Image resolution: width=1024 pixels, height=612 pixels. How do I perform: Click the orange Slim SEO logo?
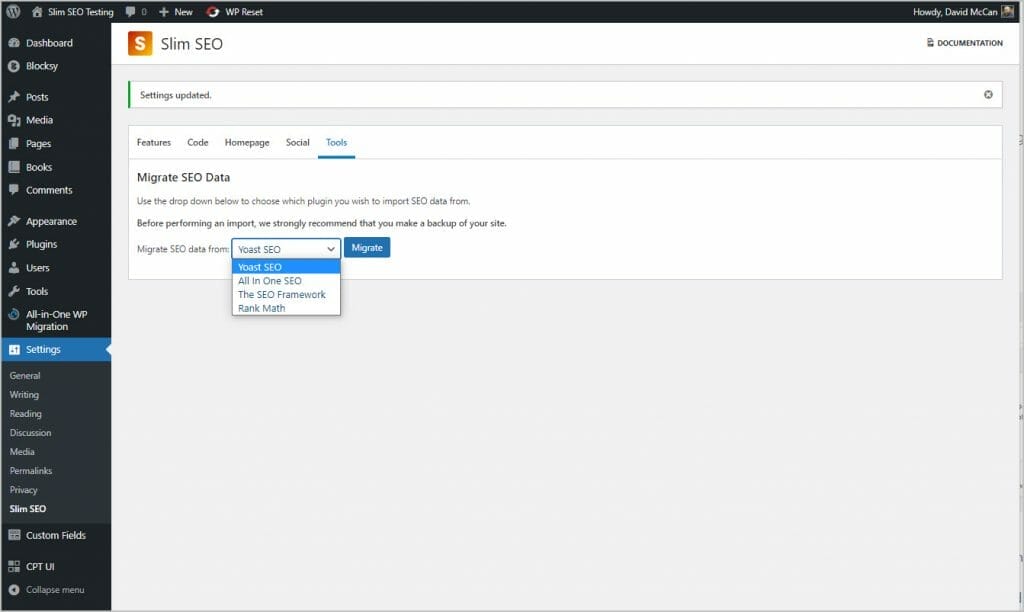point(140,44)
